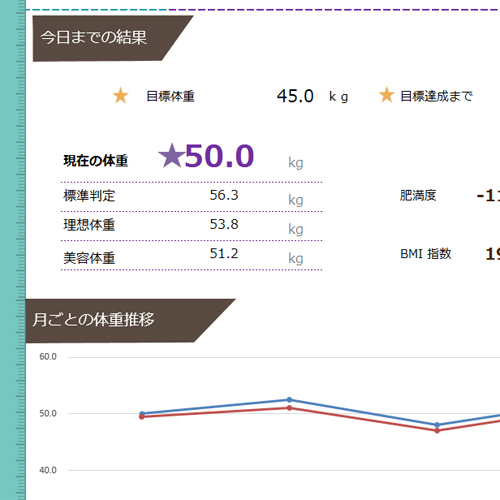Click the blue line peak data point

(x=289, y=400)
